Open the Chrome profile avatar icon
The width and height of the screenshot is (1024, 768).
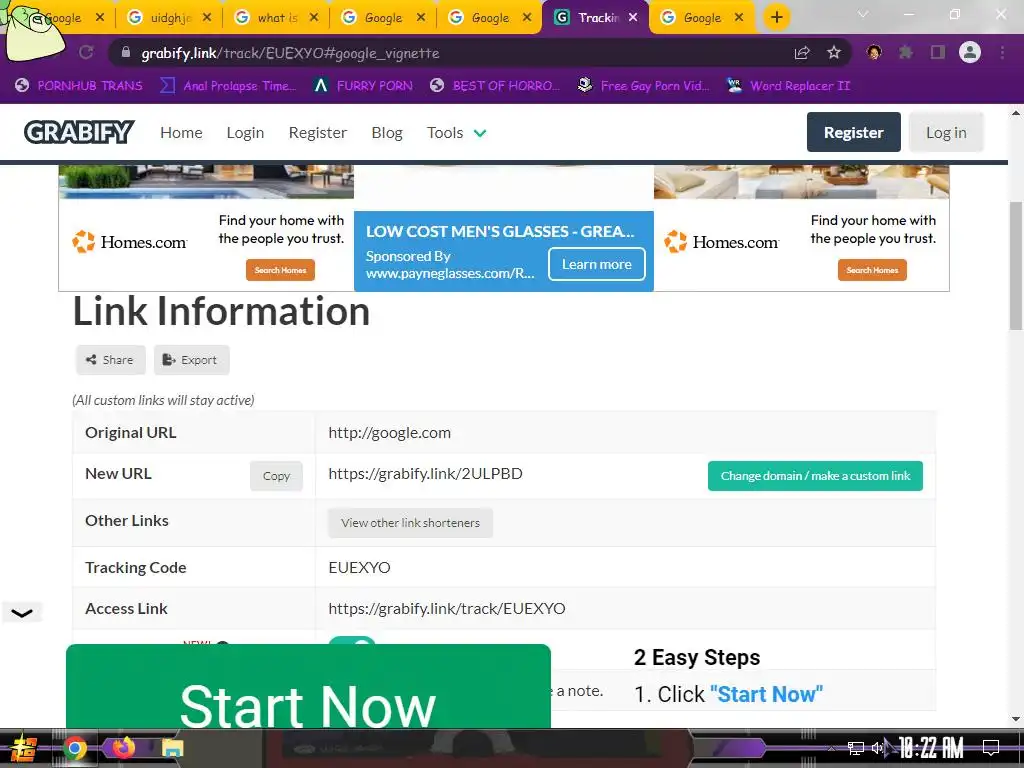coord(970,52)
